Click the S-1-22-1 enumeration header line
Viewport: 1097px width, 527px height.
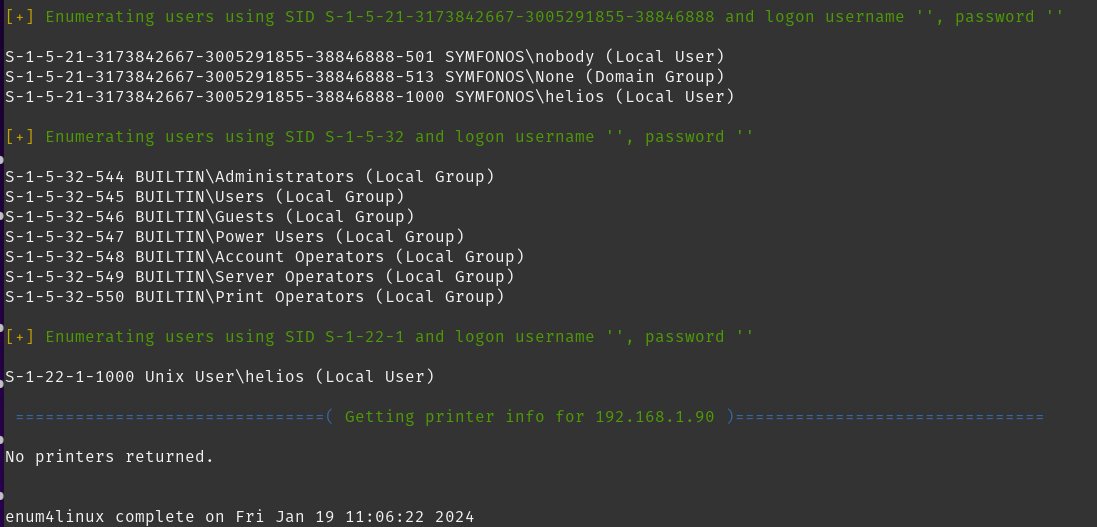pos(379,337)
